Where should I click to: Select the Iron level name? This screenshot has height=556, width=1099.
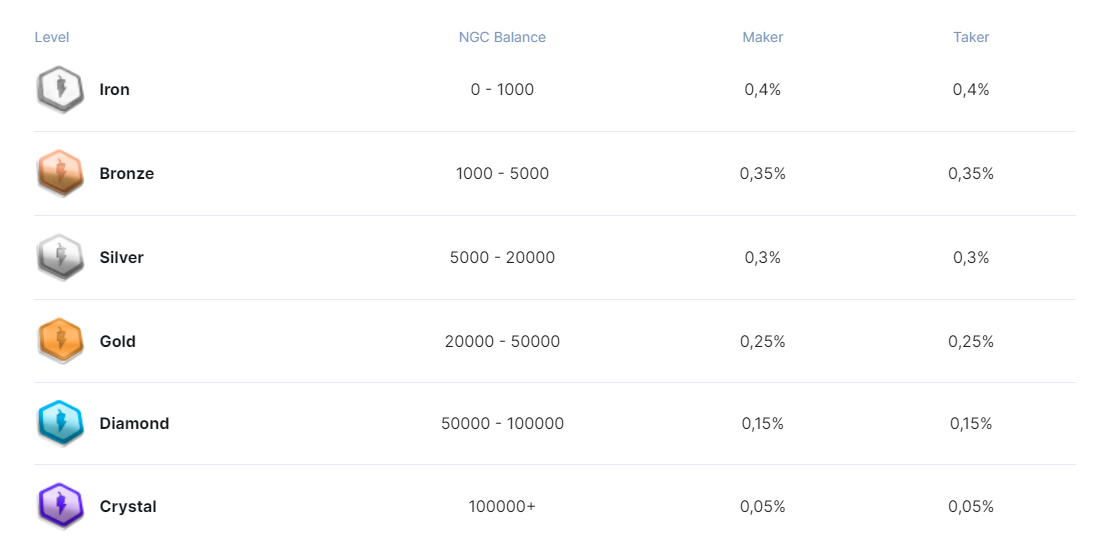(115, 90)
